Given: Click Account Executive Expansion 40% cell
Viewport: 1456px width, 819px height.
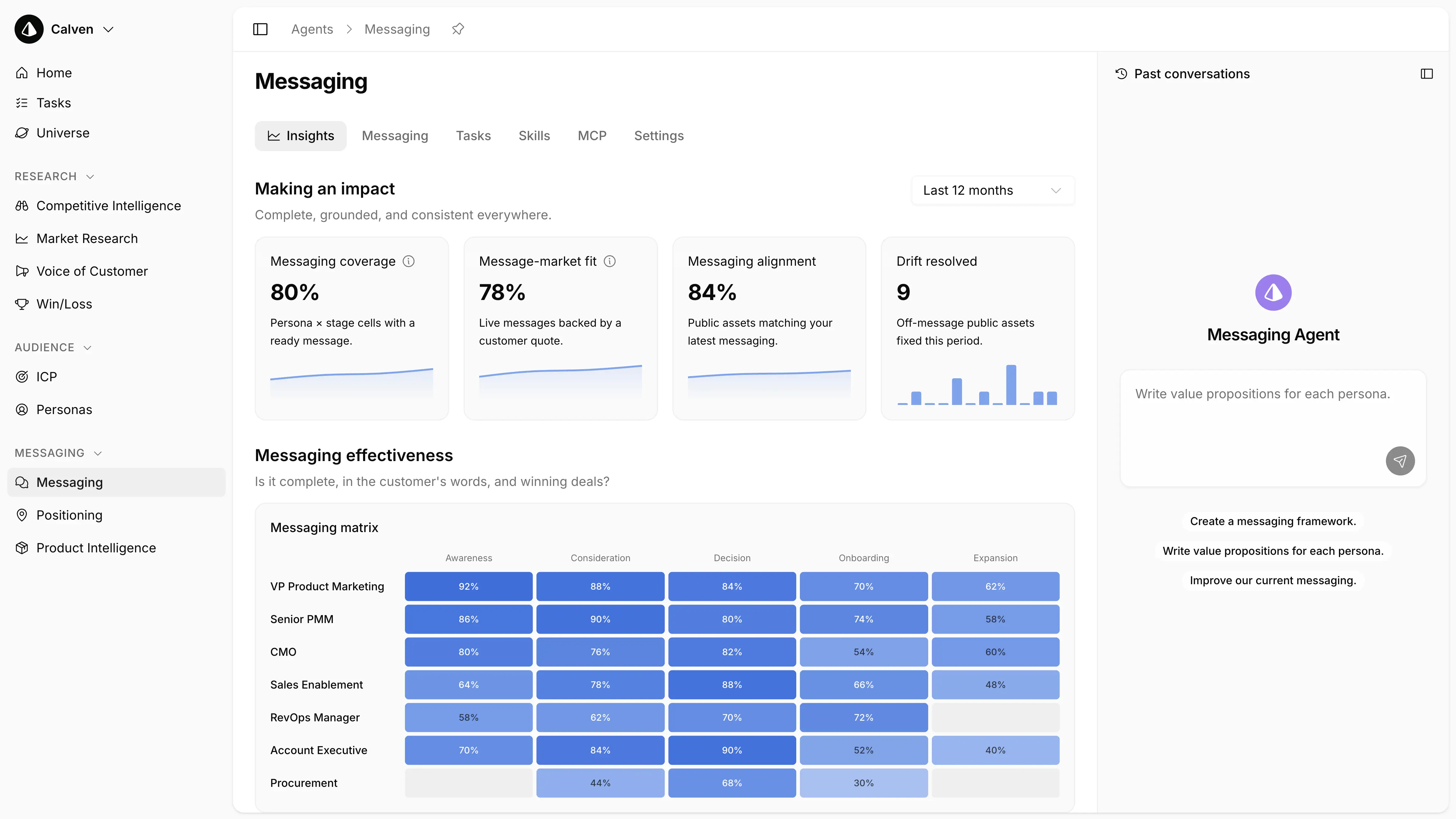Looking at the screenshot, I should click(x=995, y=751).
